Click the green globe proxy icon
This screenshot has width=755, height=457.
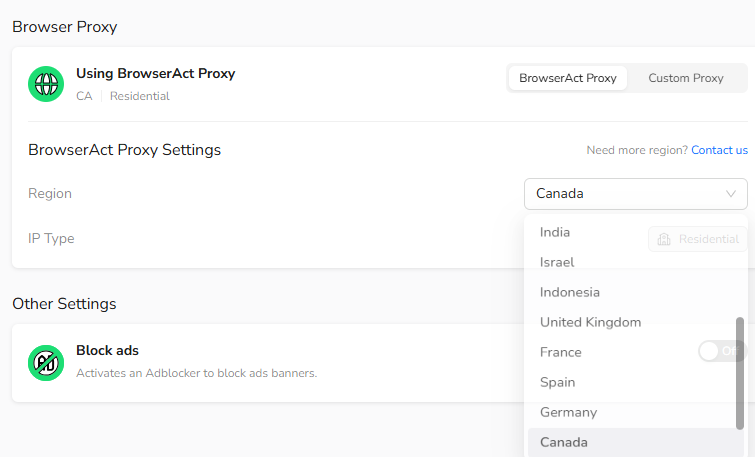(46, 84)
